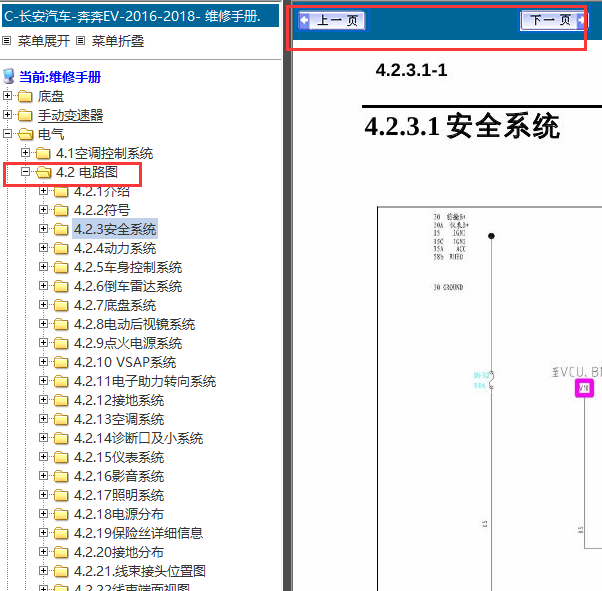The image size is (602, 591).
Task: Open the 手动变速器 link
Action: point(71,115)
